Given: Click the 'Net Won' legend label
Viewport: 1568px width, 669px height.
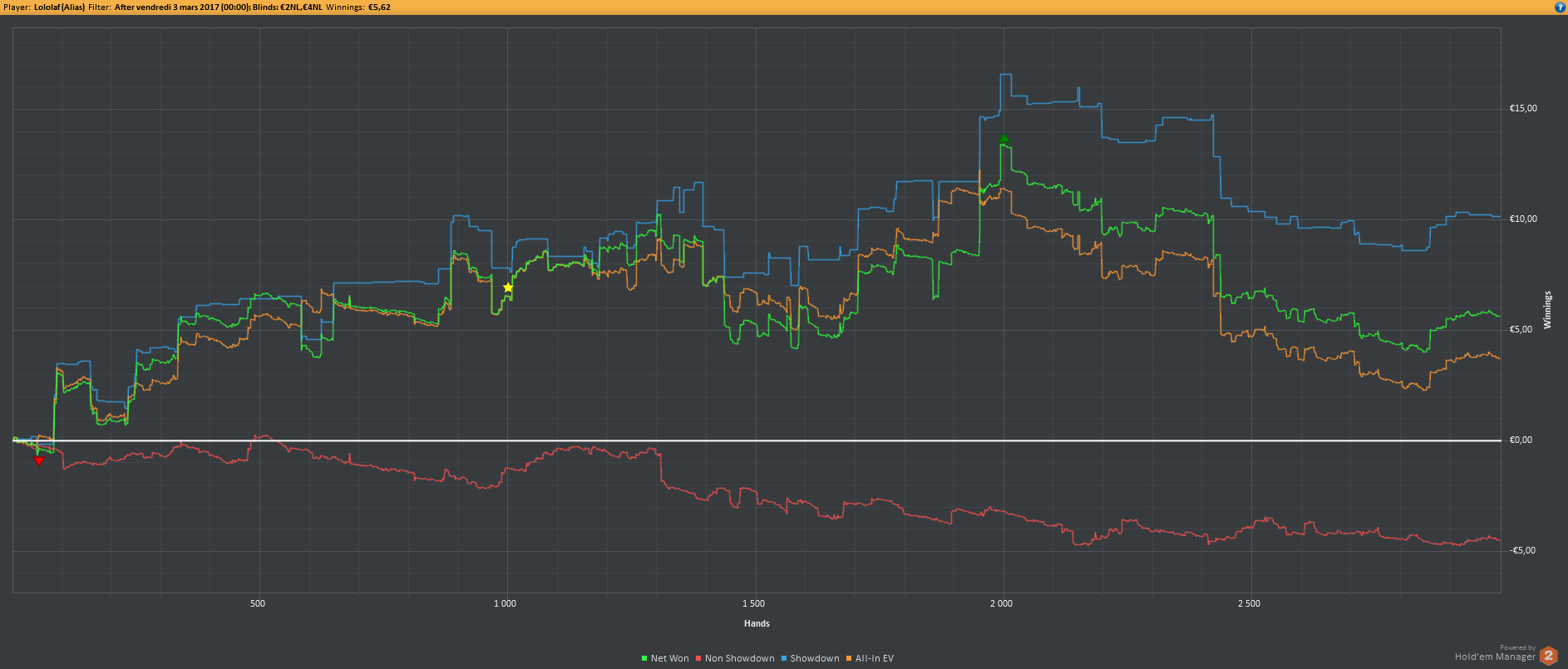Looking at the screenshot, I should pos(670,659).
